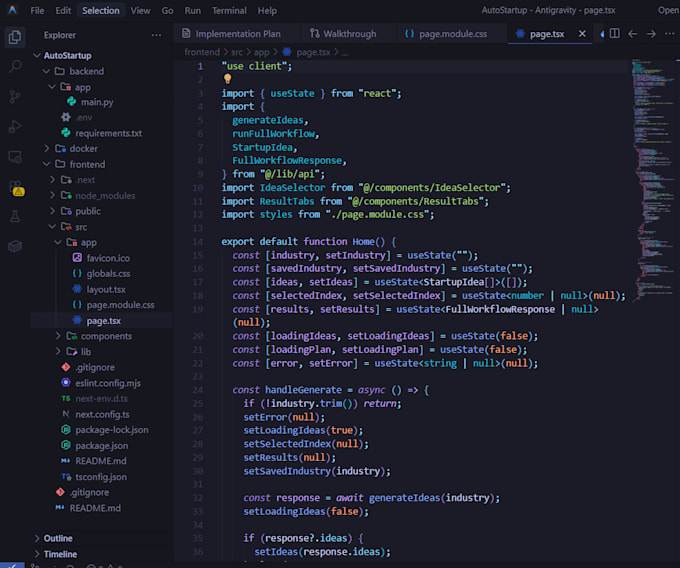Open the Source Control activity icon
Image resolution: width=680 pixels, height=568 pixels.
pos(15,96)
